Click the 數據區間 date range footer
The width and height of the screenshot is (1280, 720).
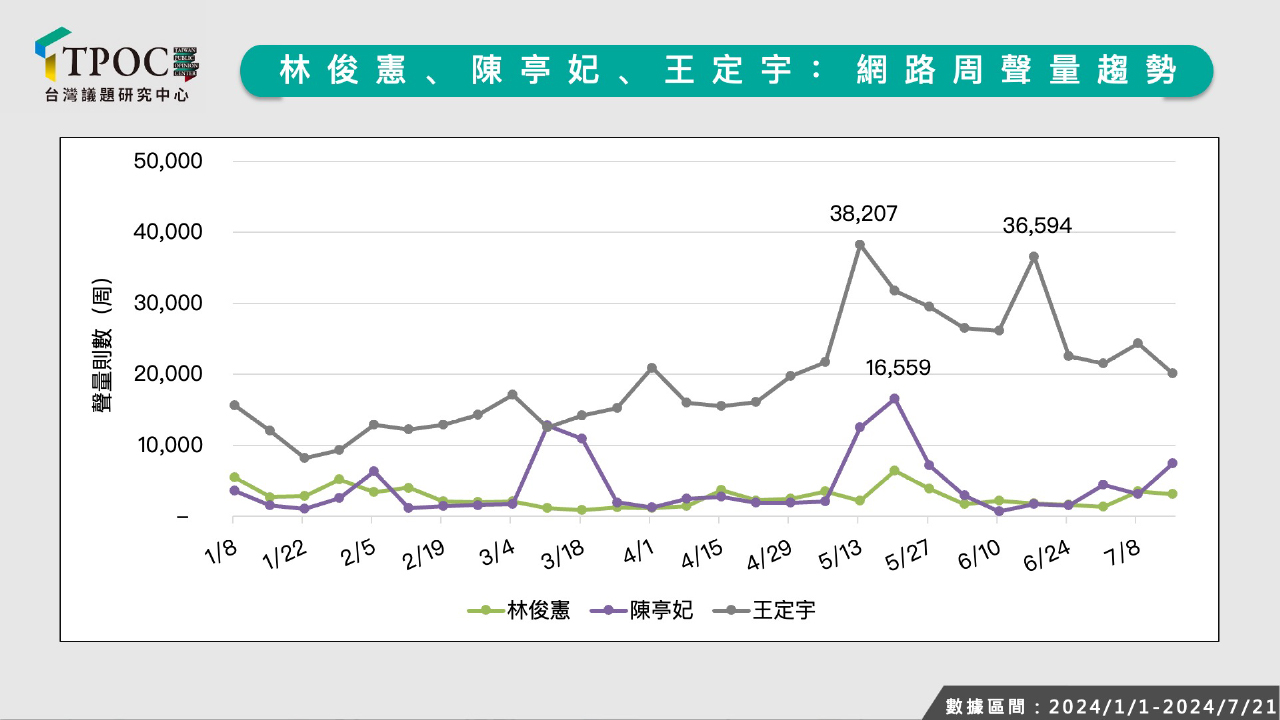click(x=1110, y=706)
